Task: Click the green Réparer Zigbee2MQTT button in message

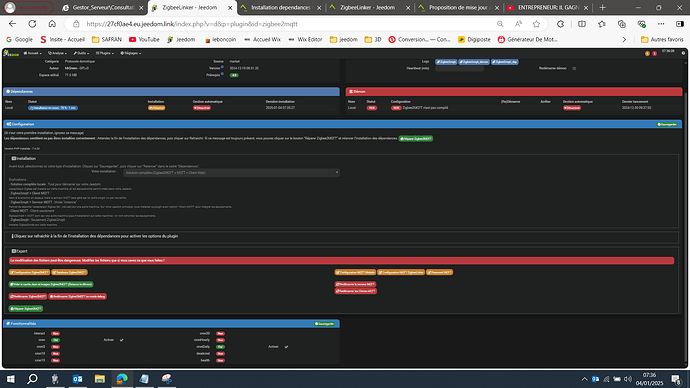Action: pos(416,139)
